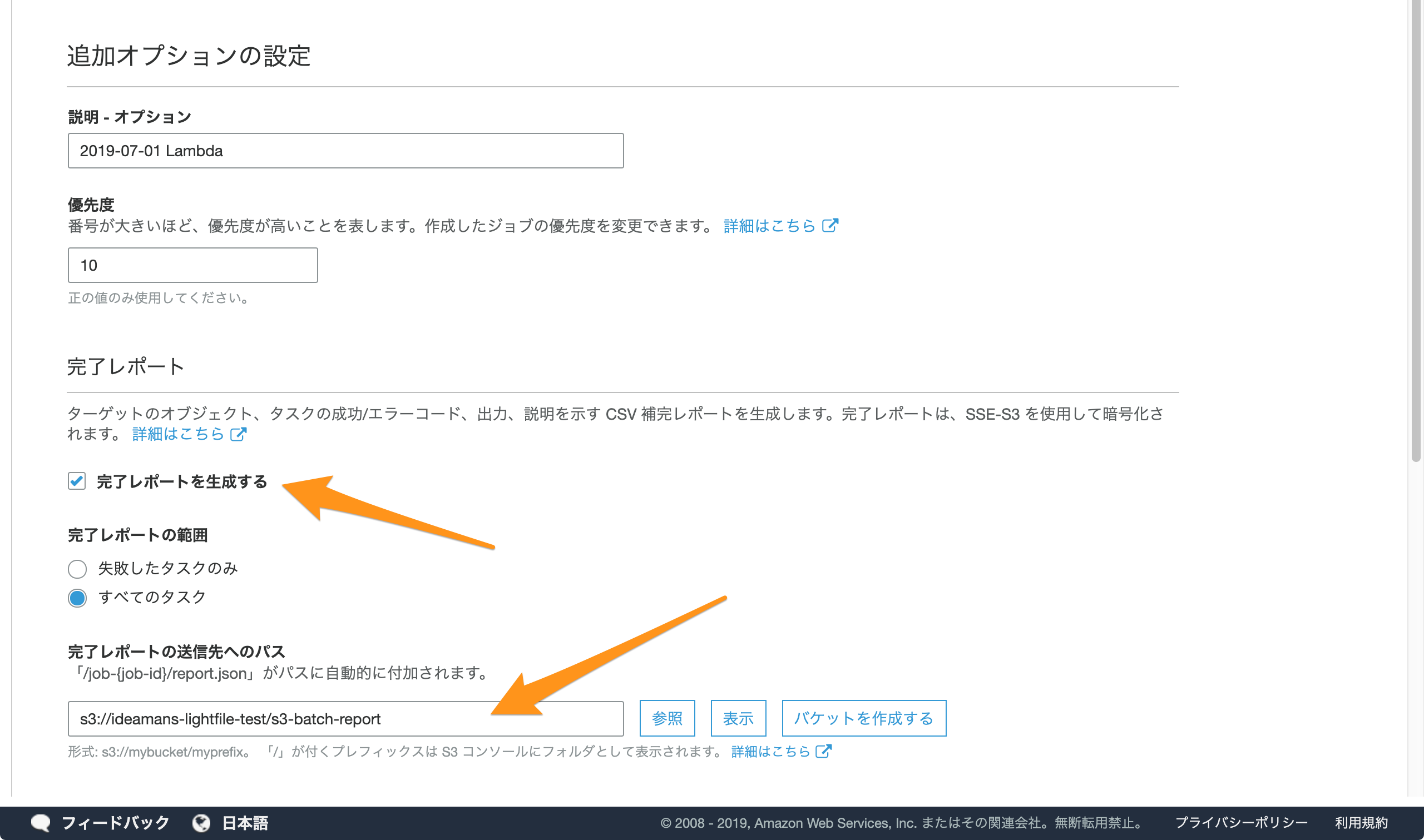This screenshot has width=1424, height=840.
Task: Click external link icon next to priority help
Action: 829,225
